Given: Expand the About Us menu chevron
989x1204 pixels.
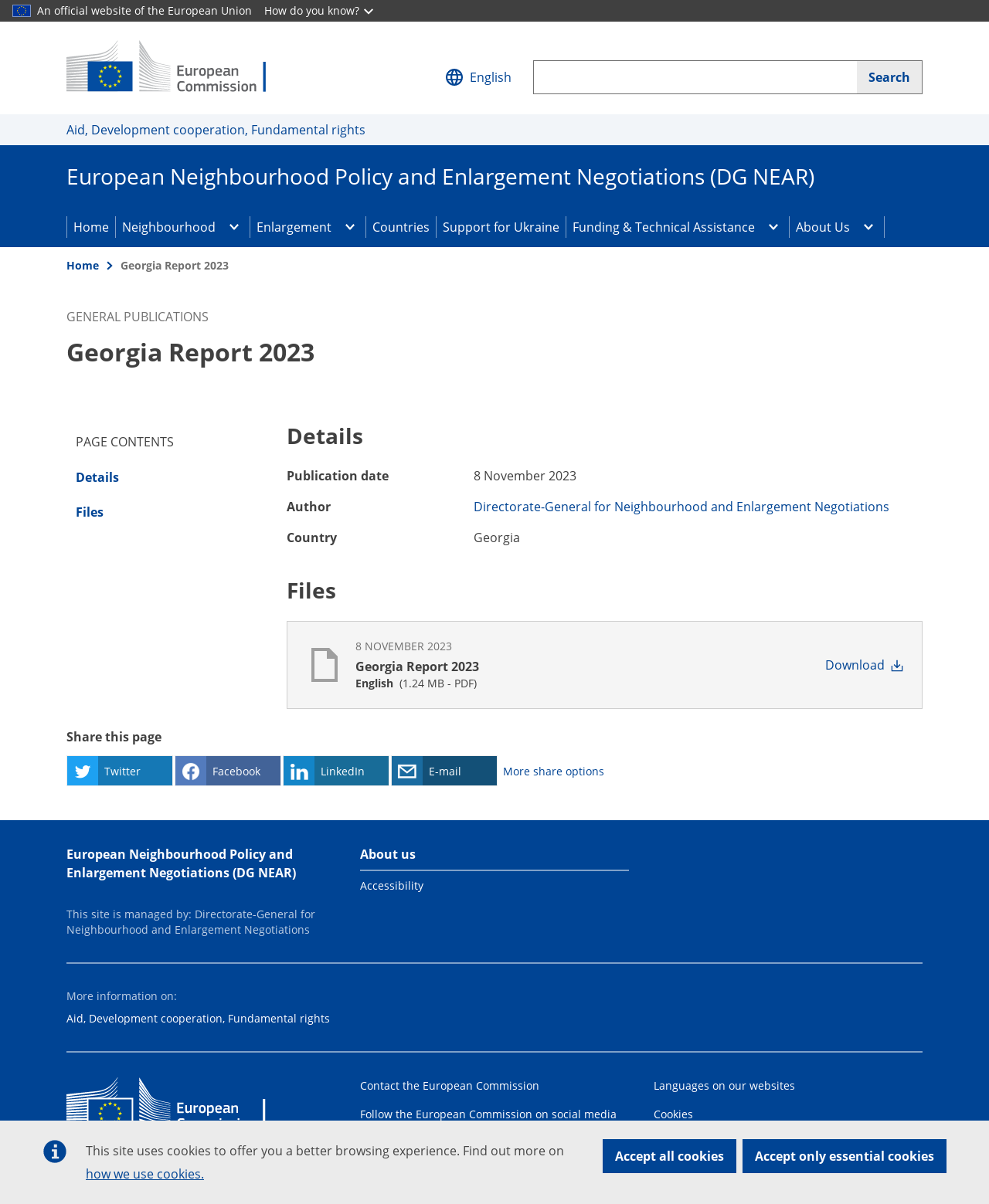Looking at the screenshot, I should (x=868, y=227).
